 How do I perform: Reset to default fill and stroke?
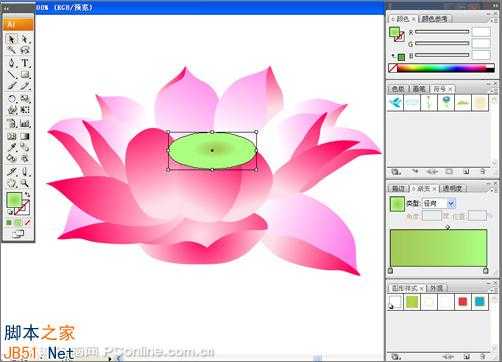tap(10, 212)
